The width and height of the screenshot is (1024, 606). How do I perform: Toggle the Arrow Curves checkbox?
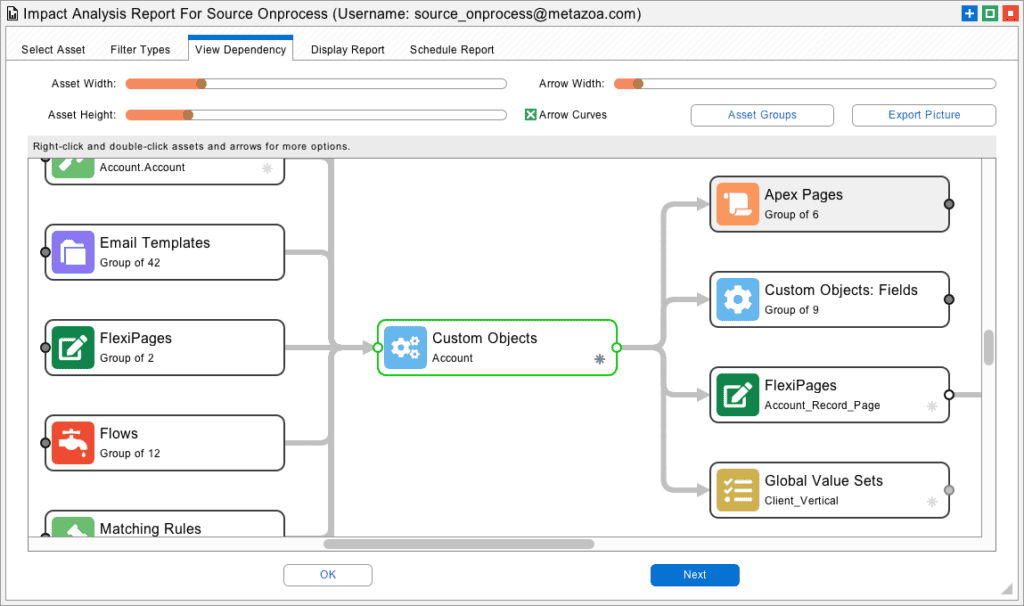click(530, 114)
